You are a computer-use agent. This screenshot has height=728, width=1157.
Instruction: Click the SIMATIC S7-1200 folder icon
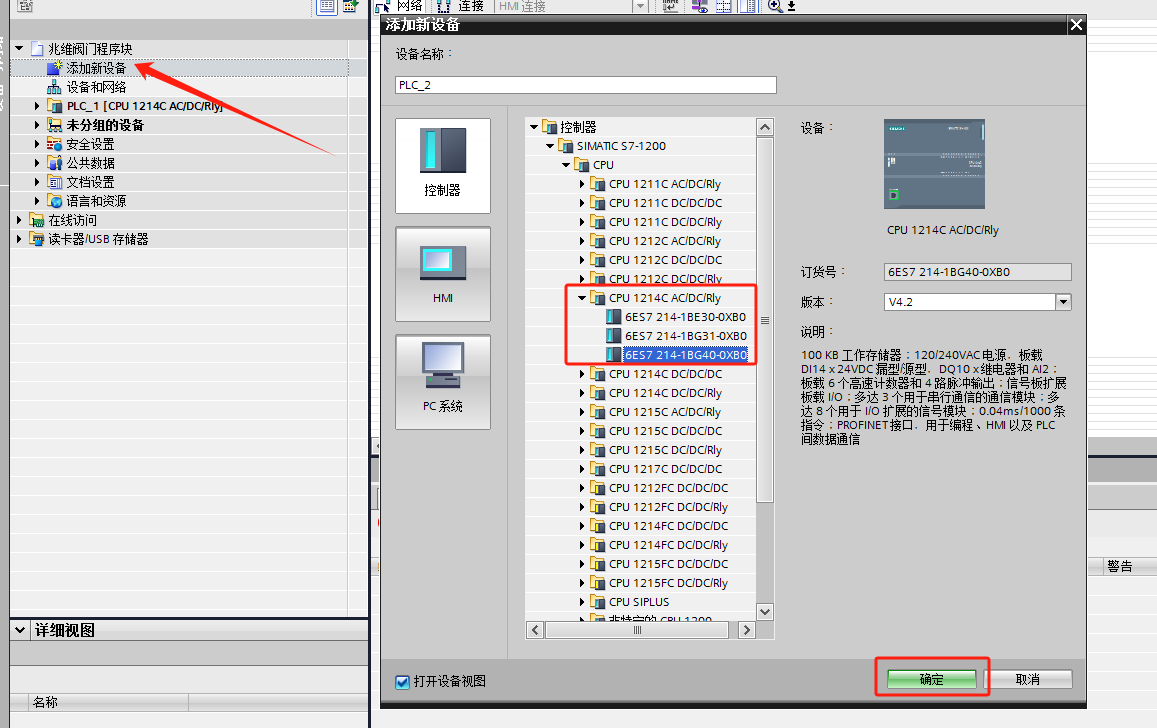[x=565, y=146]
